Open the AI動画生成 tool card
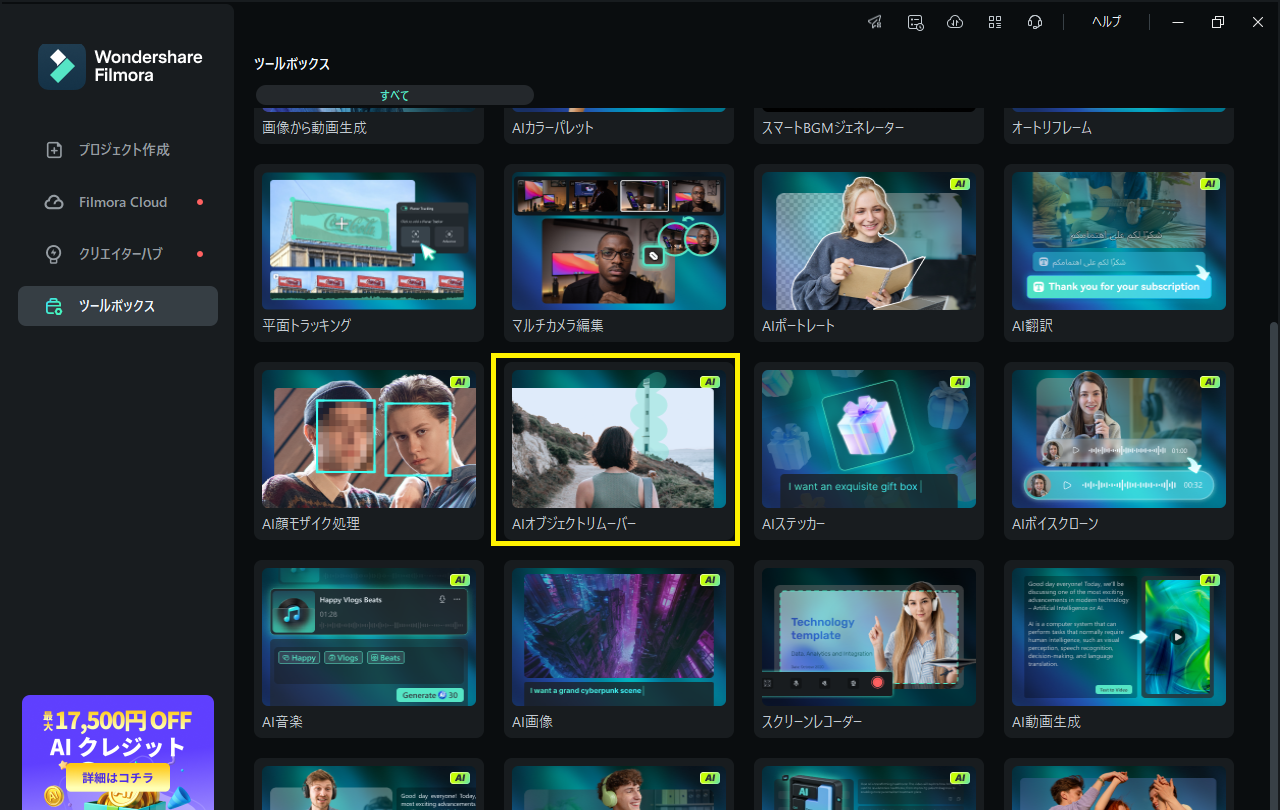1280x810 pixels. click(x=1119, y=649)
